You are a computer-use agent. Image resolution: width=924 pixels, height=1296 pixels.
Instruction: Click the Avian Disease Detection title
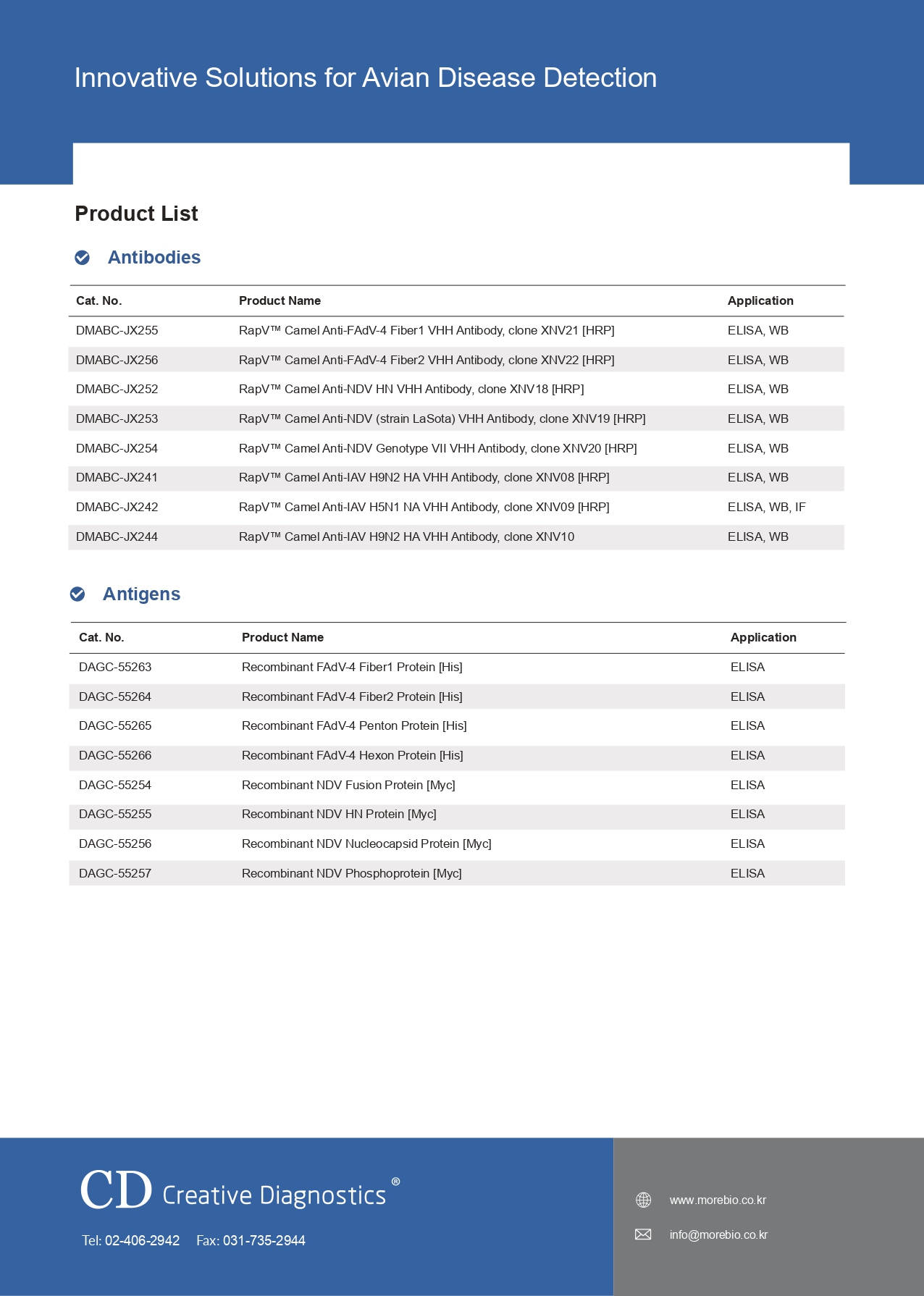(366, 77)
